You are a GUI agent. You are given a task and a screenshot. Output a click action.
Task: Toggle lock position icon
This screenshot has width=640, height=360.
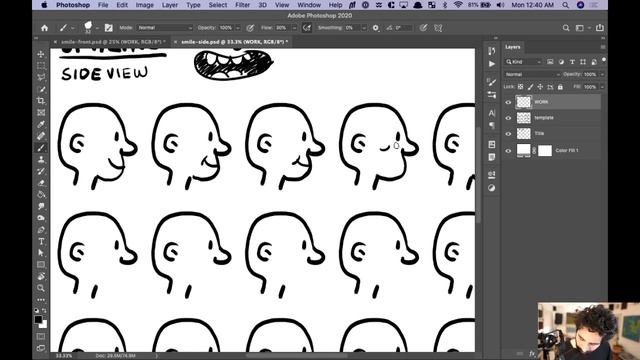(540, 87)
